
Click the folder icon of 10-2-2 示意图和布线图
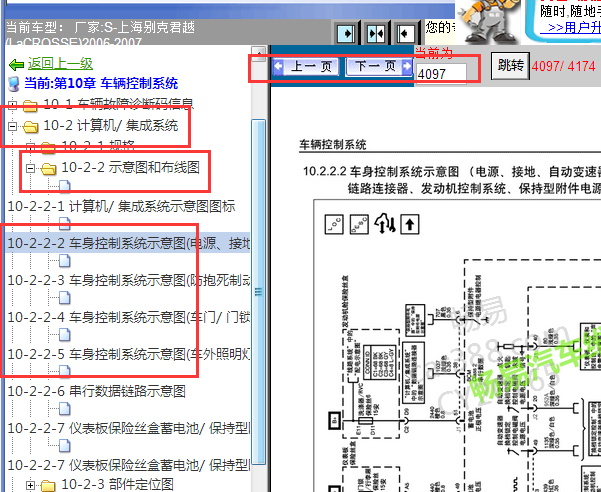click(48, 169)
